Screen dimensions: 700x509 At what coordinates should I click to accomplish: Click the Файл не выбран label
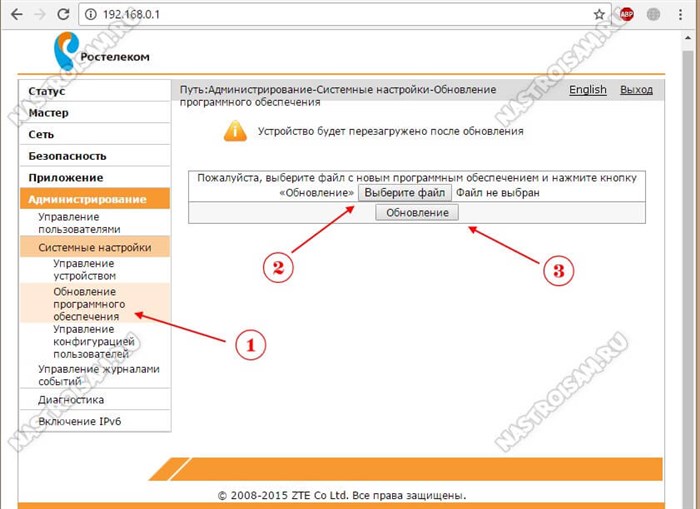(498, 193)
